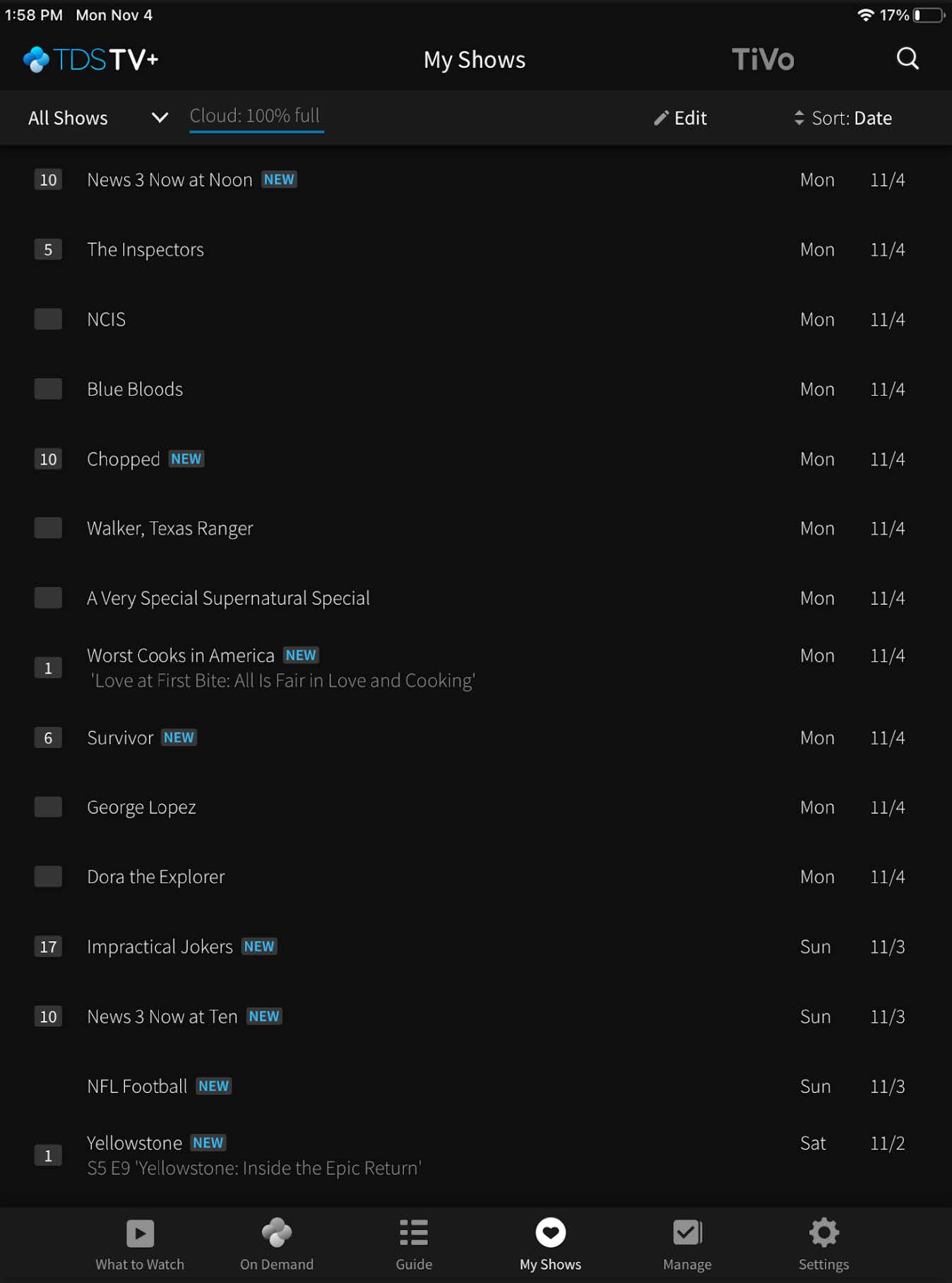Select the checkbox next to NCIS
The width and height of the screenshot is (952, 1283).
coord(47,319)
